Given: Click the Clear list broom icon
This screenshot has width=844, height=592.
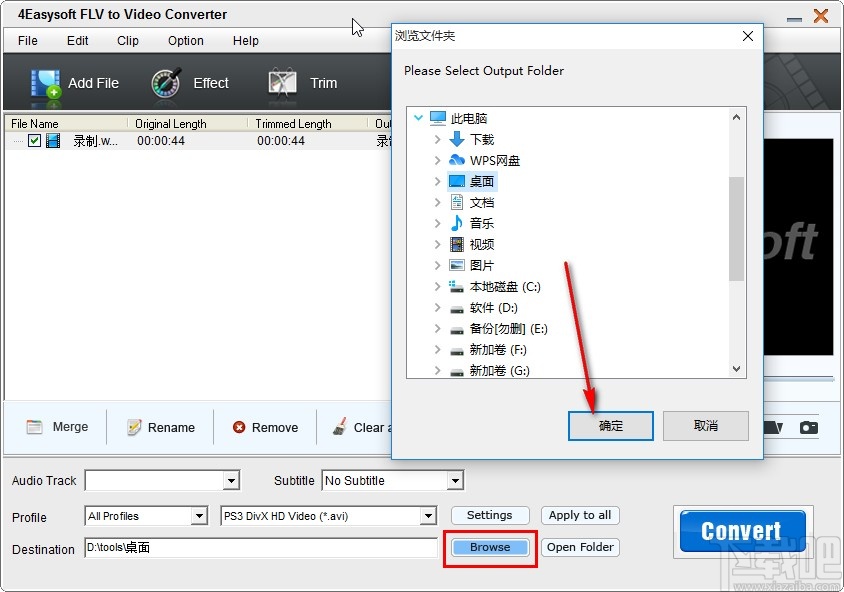Looking at the screenshot, I should 338,427.
